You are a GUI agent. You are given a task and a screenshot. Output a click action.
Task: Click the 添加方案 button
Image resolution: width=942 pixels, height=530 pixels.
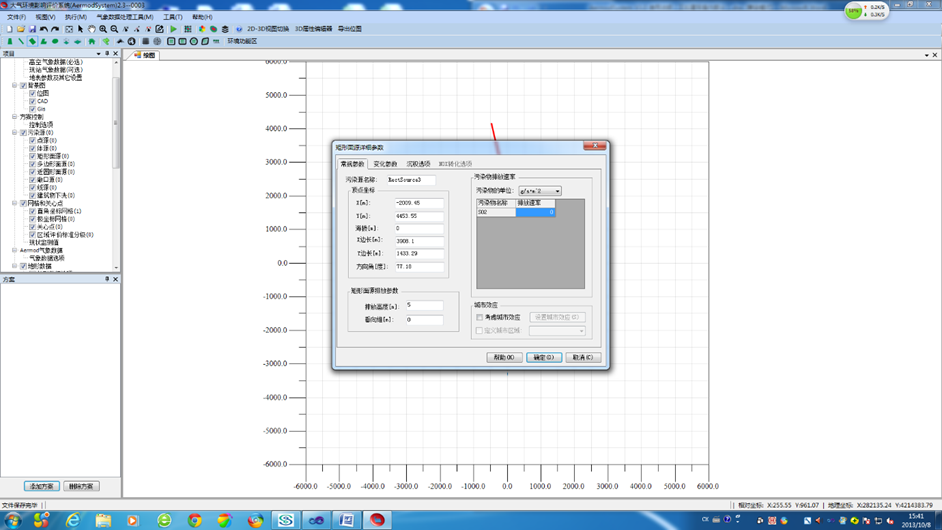[x=41, y=486]
